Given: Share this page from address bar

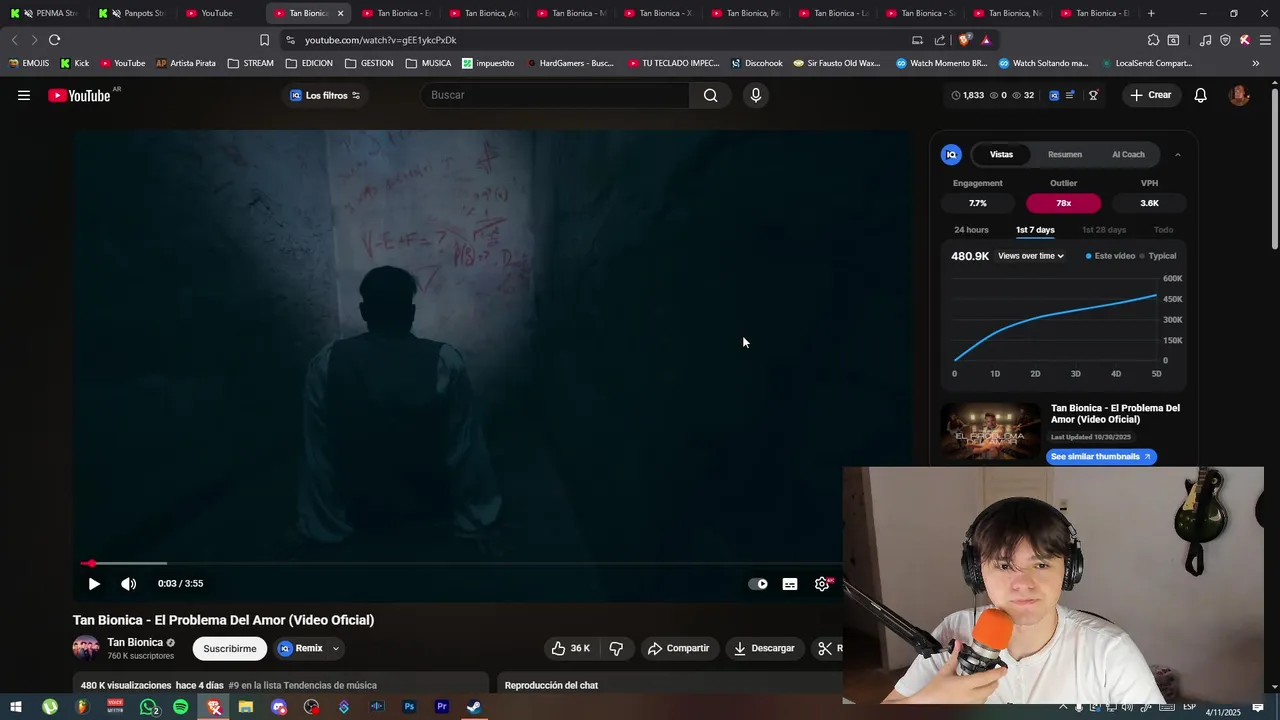Looking at the screenshot, I should point(940,40).
